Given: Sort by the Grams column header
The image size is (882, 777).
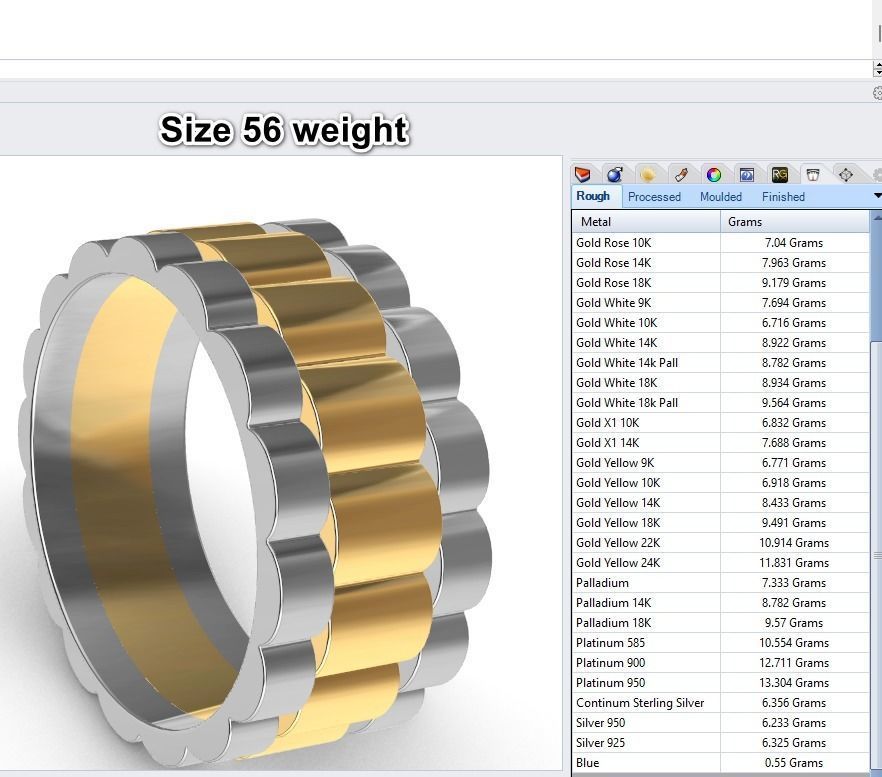Looking at the screenshot, I should pyautogui.click(x=795, y=222).
